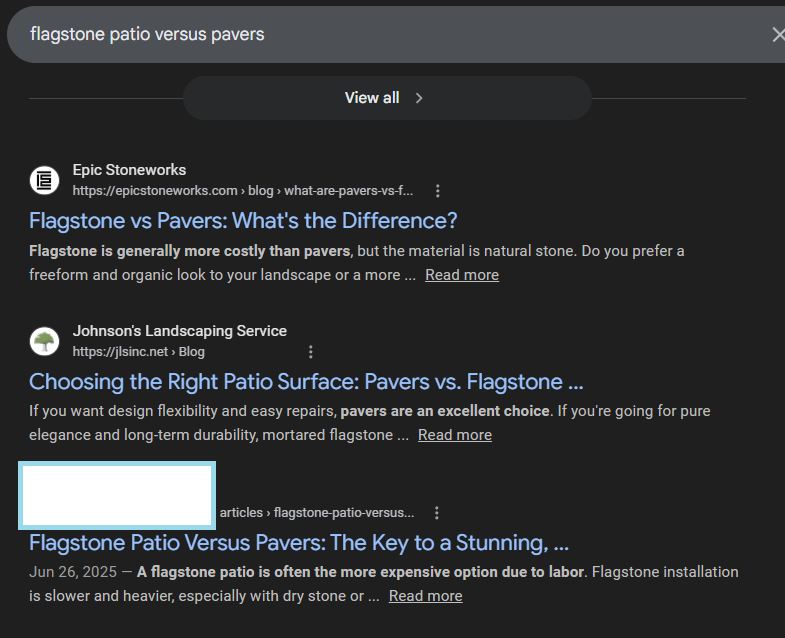Click Read more under Johnson's Landscaping snippet
785x638 pixels.
(454, 435)
